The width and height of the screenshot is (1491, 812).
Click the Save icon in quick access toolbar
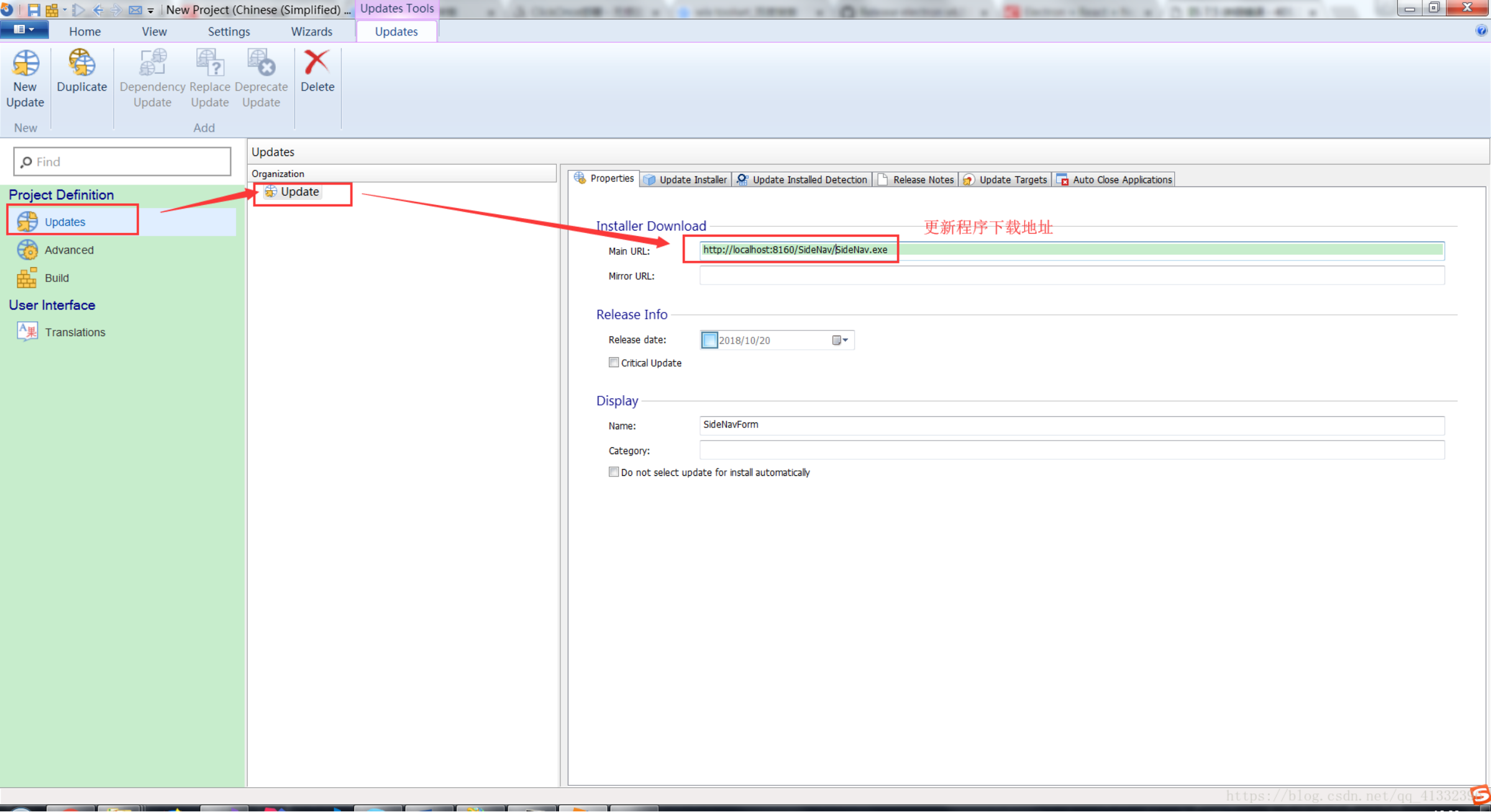34,9
